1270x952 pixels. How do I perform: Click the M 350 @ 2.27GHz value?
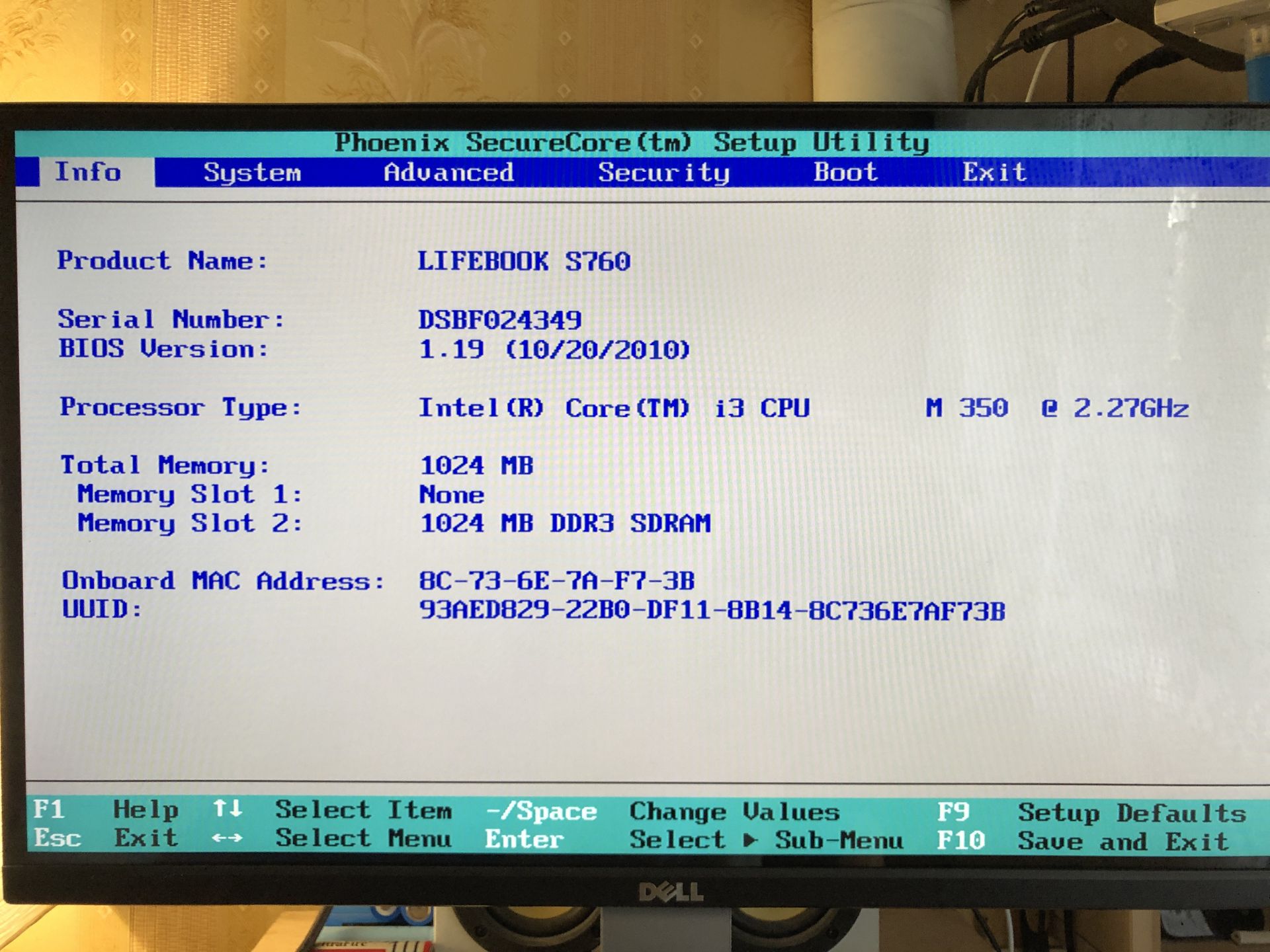tap(1057, 408)
